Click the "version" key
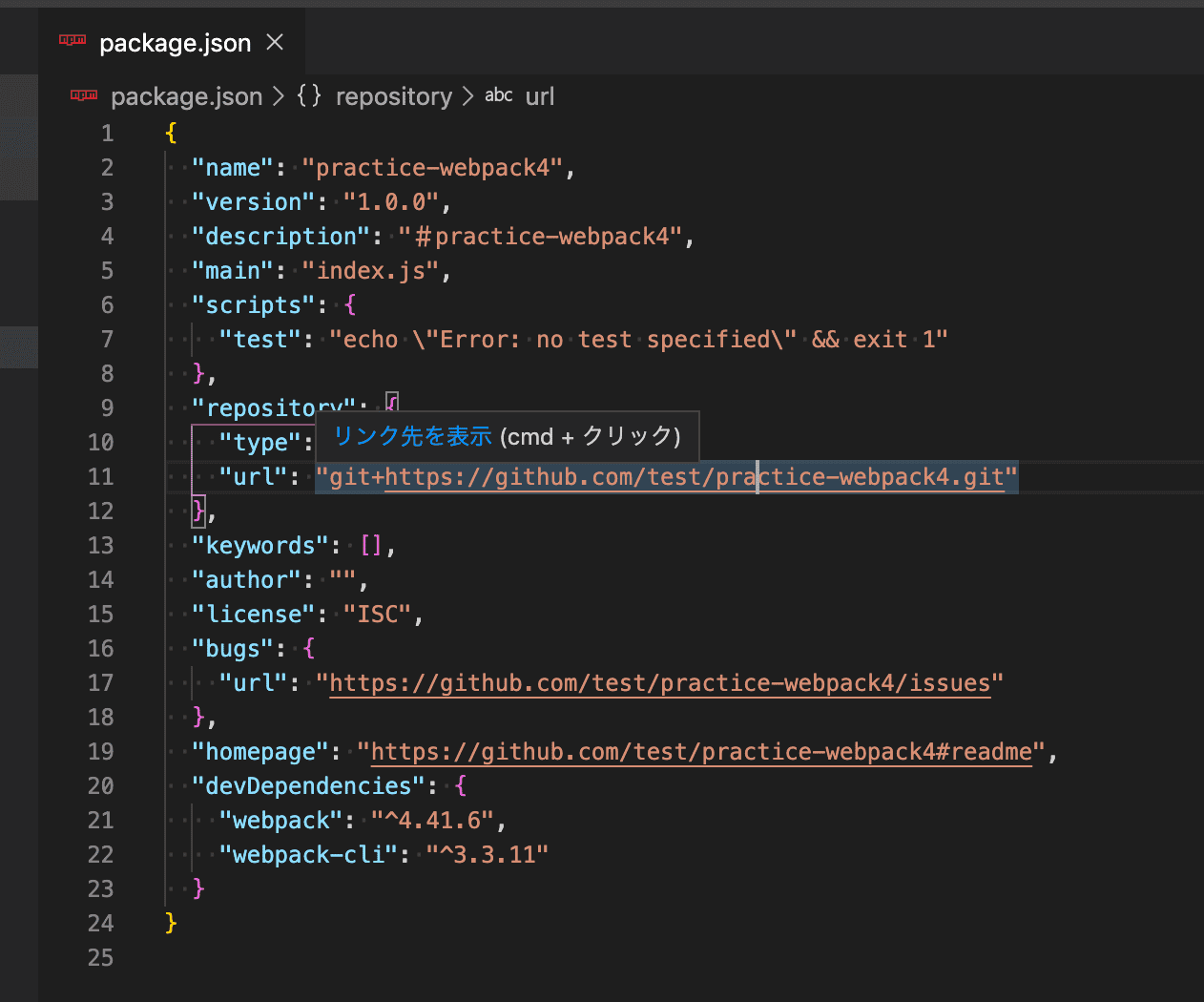Viewport: 1204px width, 1002px height. click(x=253, y=201)
